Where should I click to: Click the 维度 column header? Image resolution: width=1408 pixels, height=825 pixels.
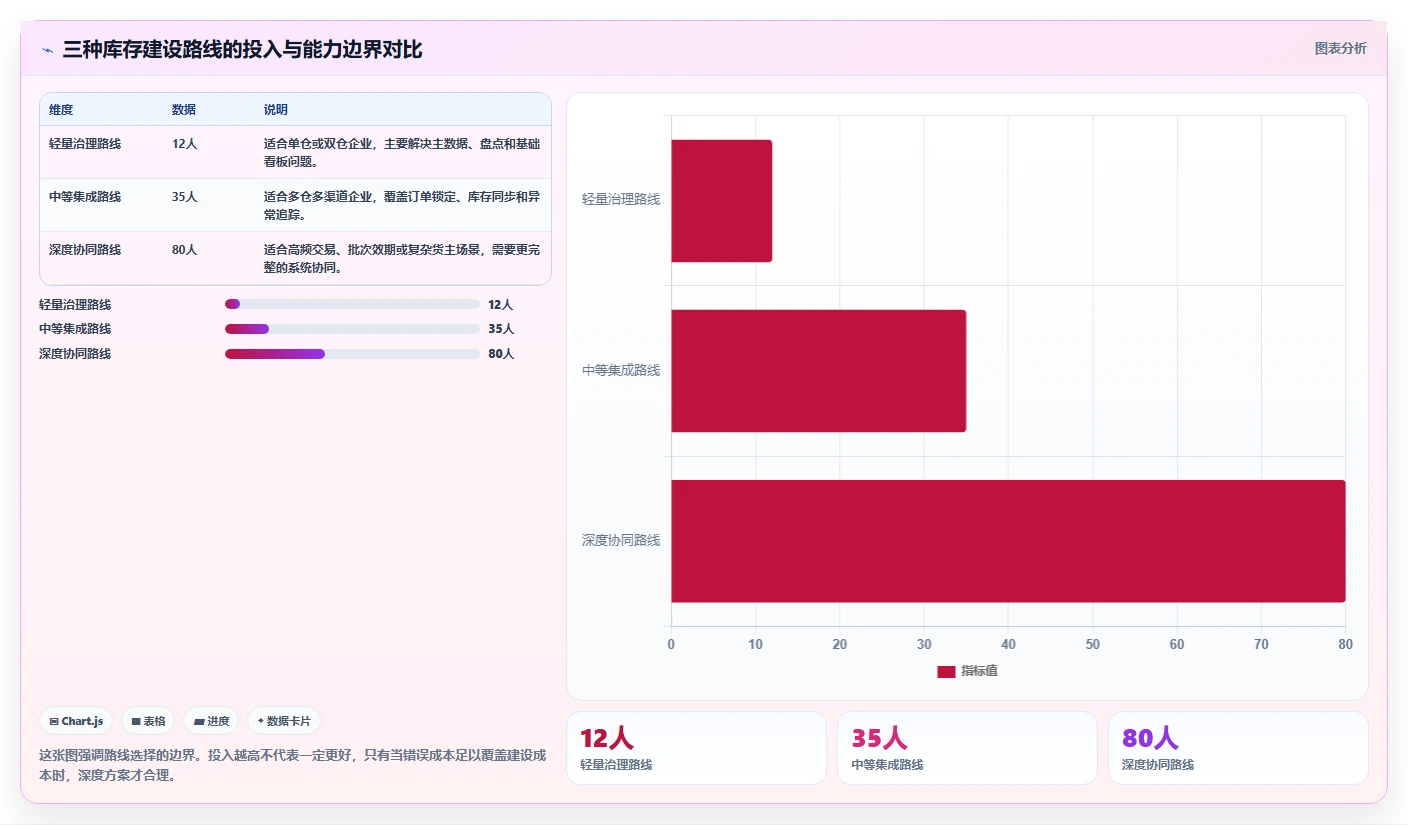[x=61, y=110]
